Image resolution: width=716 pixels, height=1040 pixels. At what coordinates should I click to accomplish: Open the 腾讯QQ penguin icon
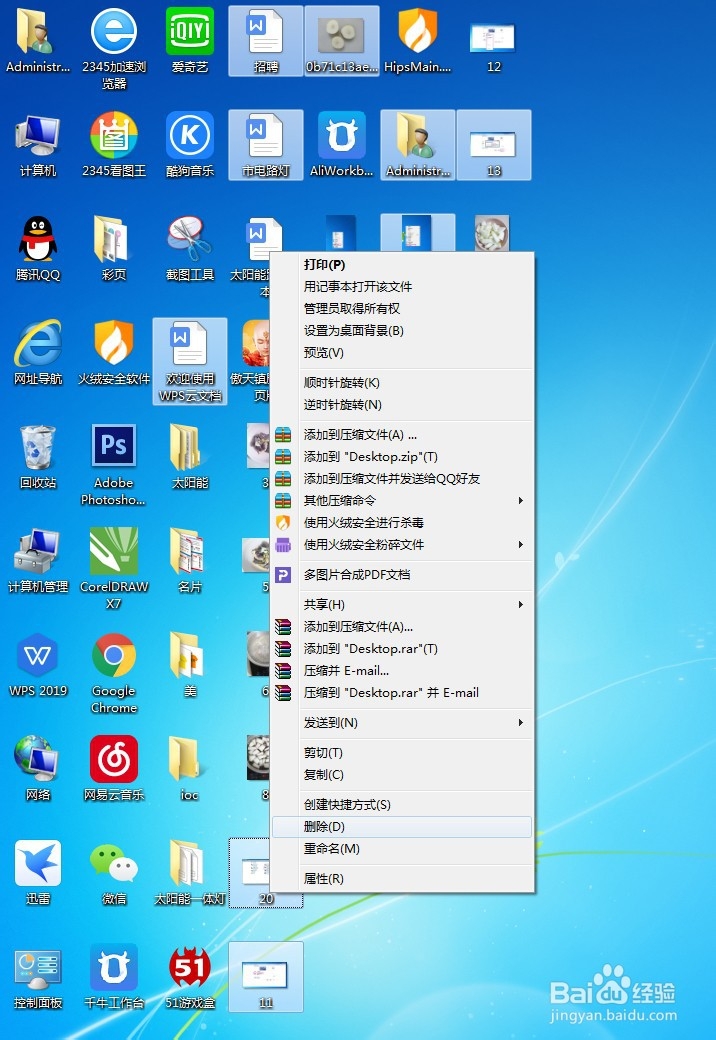[x=38, y=249]
